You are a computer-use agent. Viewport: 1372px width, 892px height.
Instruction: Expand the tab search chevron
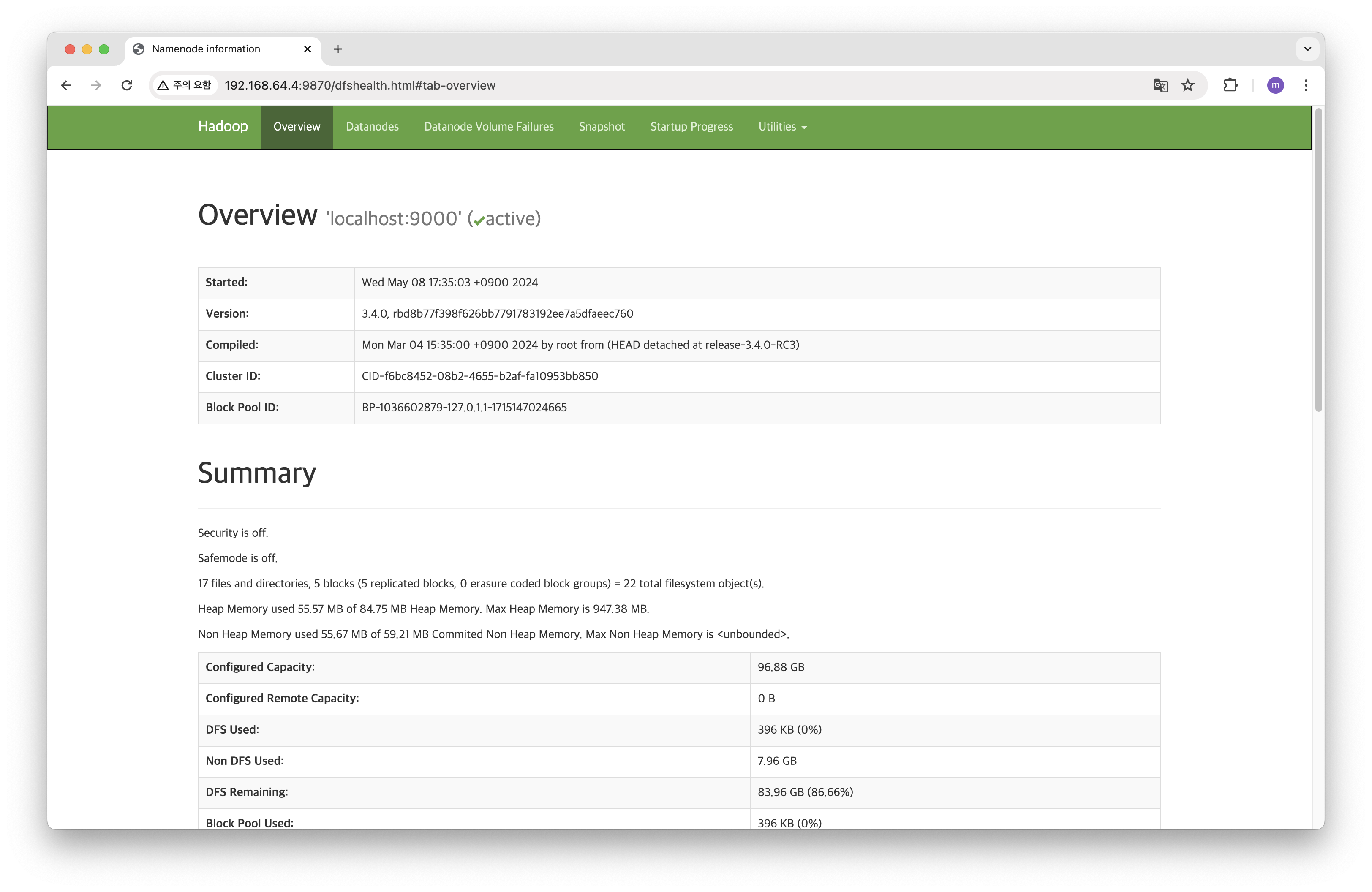1307,49
